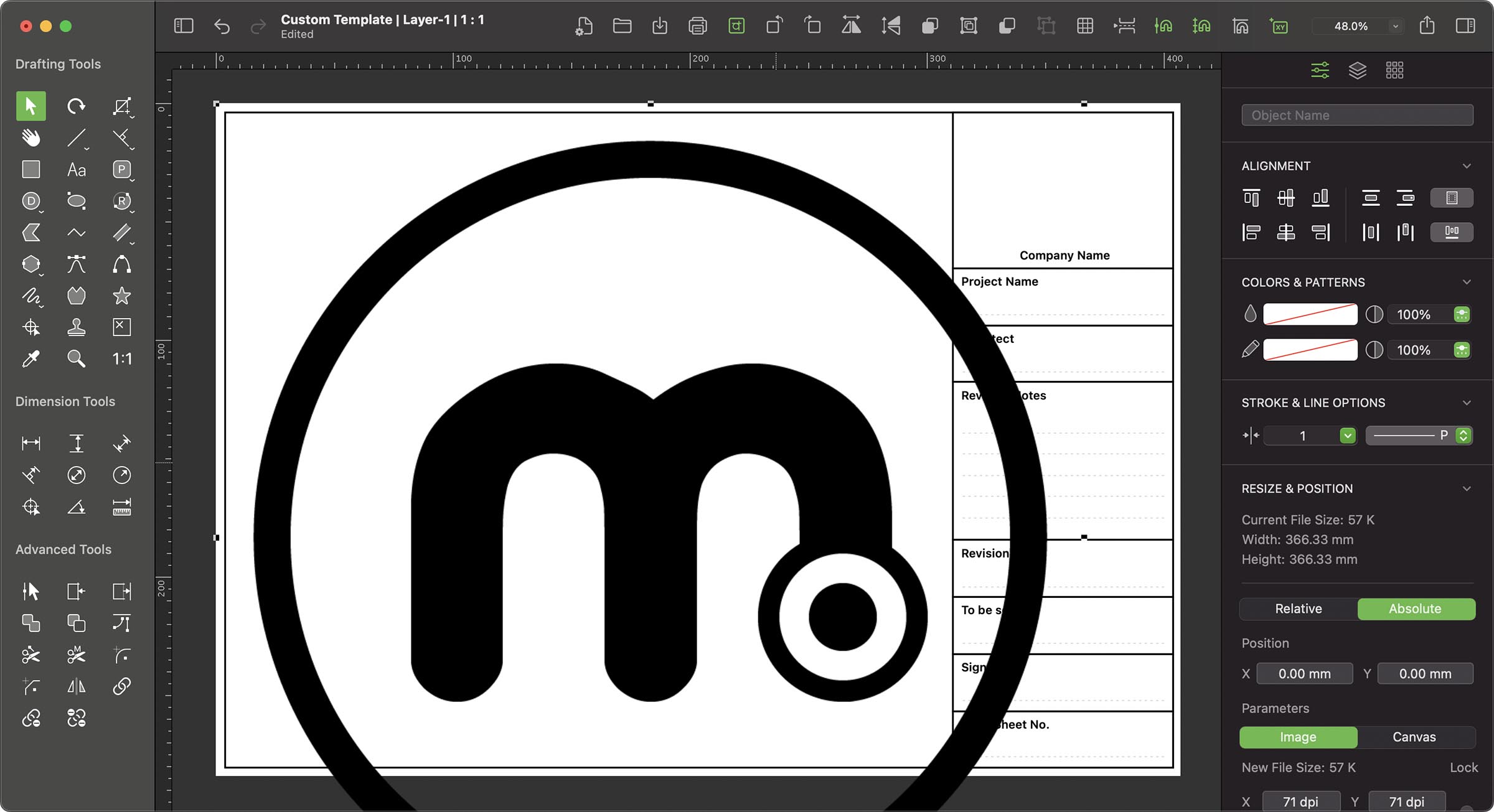
Task: Click the Rotate tool icon
Action: tap(76, 106)
